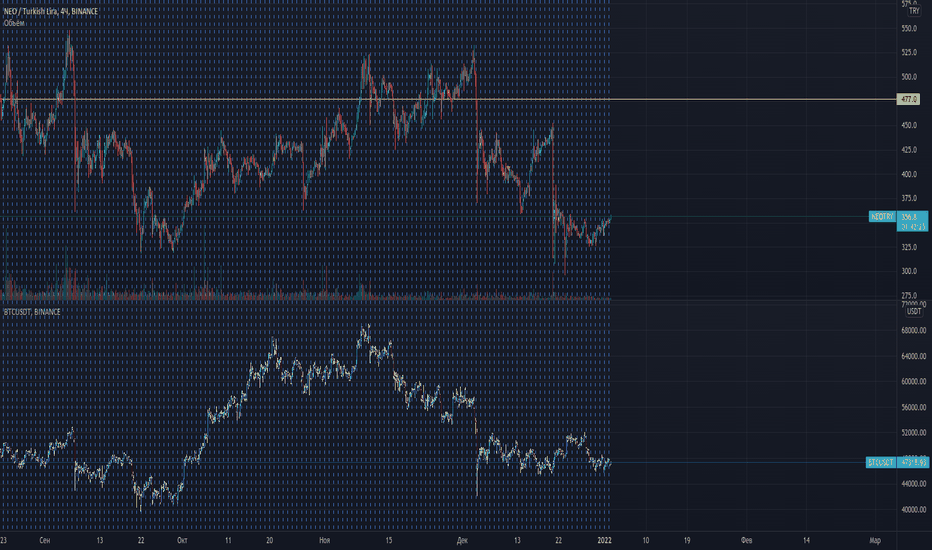Click the NEOTRY last-price symbol label
Viewport: 932px width, 550px height.
pyautogui.click(x=882, y=216)
